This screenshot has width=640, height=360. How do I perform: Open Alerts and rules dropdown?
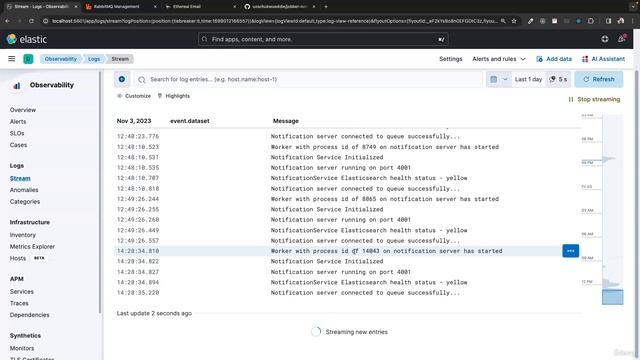[499, 59]
